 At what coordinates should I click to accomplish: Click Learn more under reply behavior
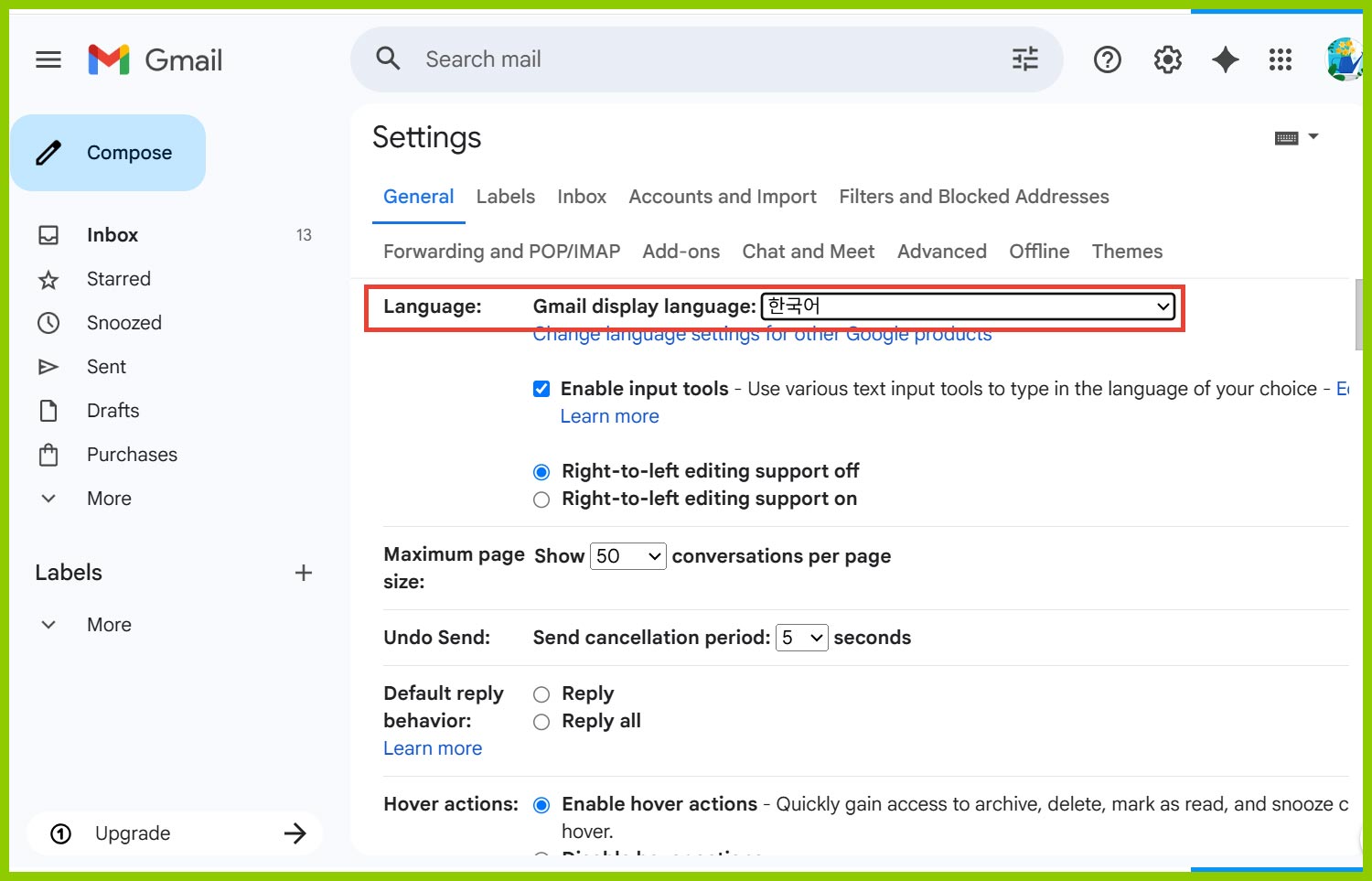(433, 748)
